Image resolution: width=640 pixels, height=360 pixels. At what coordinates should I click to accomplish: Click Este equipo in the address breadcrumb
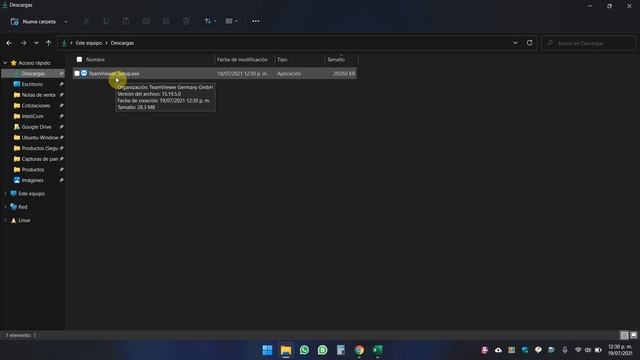tap(89, 43)
